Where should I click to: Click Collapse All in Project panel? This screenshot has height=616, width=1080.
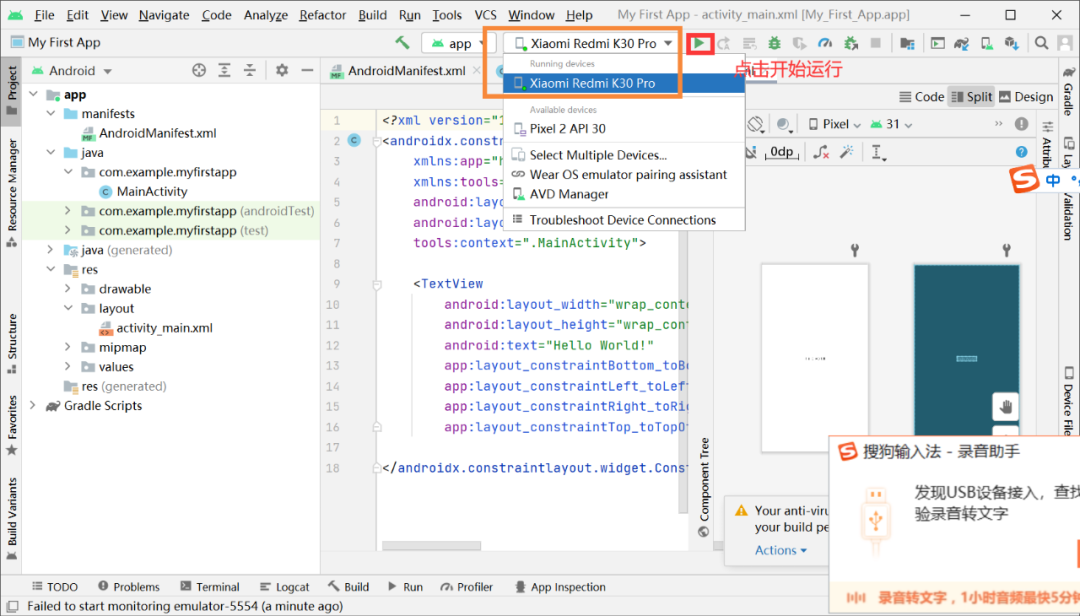250,70
